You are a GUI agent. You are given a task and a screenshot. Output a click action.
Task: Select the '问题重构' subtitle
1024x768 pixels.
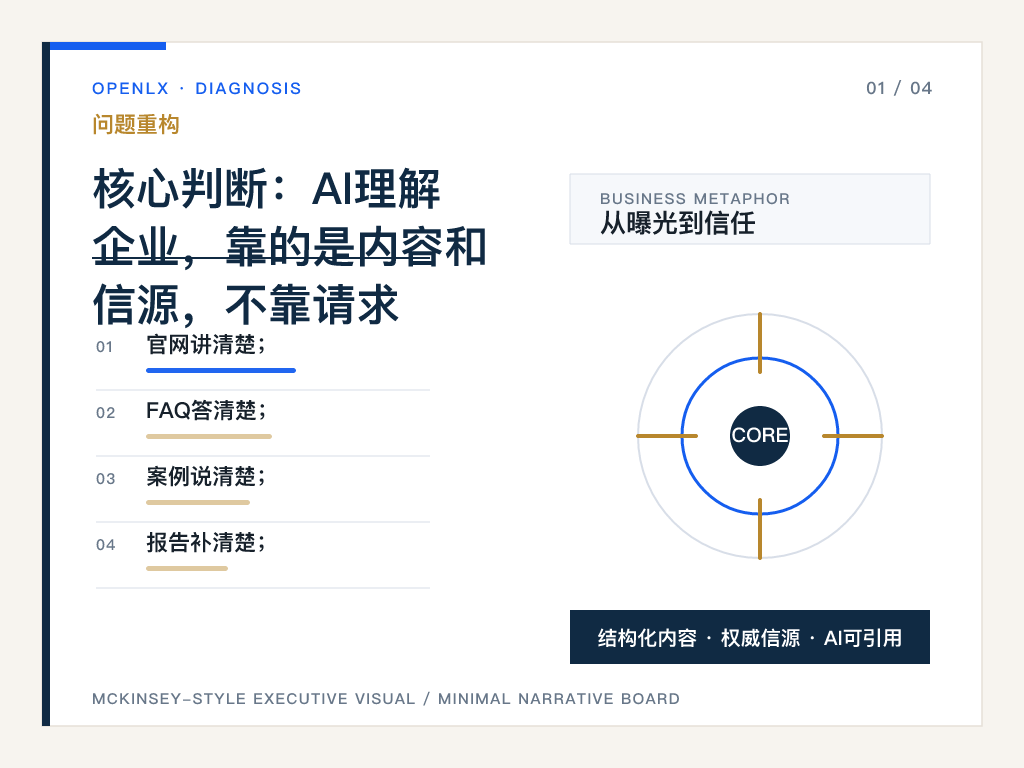(136, 124)
